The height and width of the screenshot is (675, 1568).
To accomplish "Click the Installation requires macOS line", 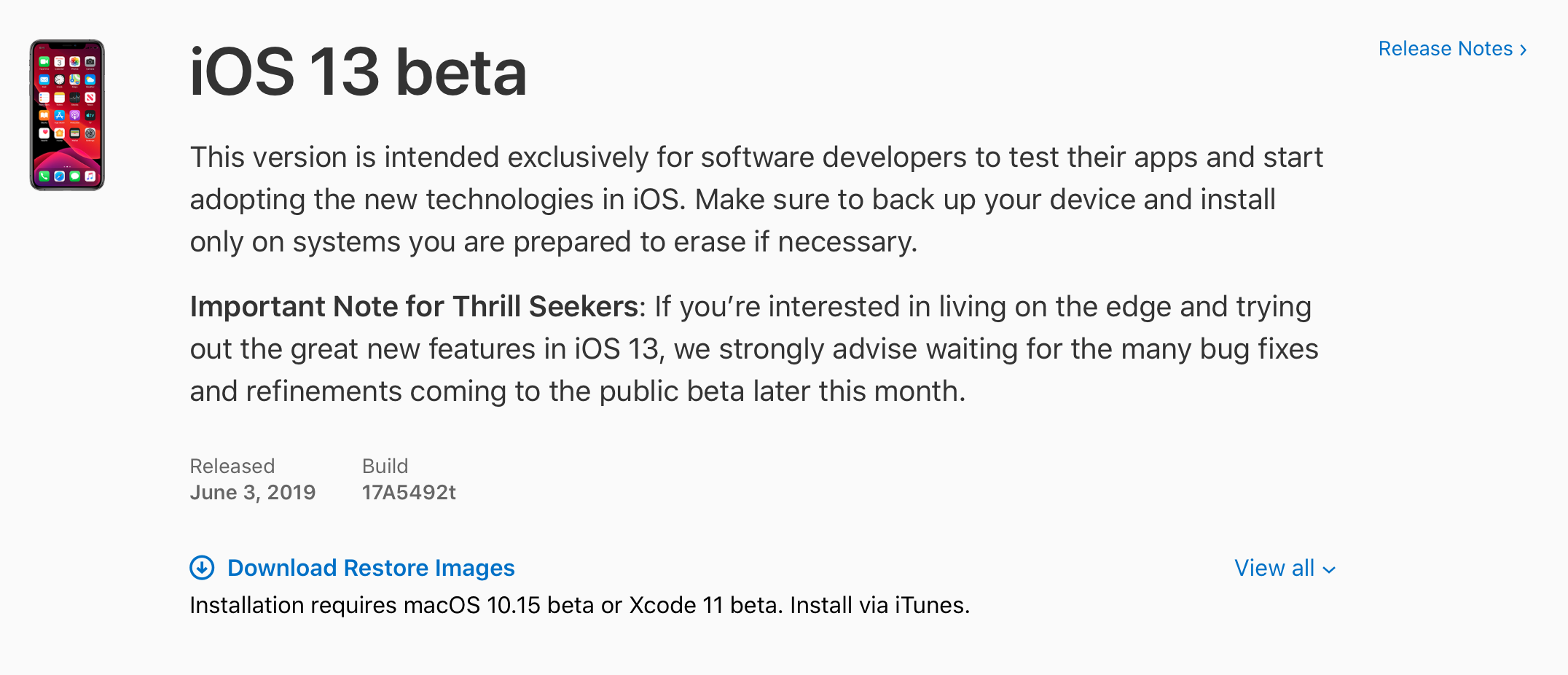I will pyautogui.click(x=579, y=605).
